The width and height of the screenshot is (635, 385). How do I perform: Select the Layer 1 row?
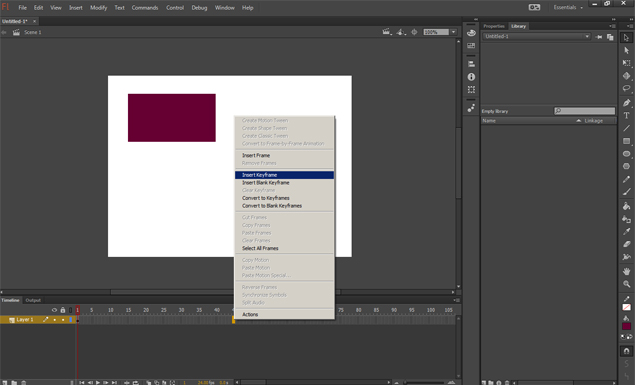(38, 320)
